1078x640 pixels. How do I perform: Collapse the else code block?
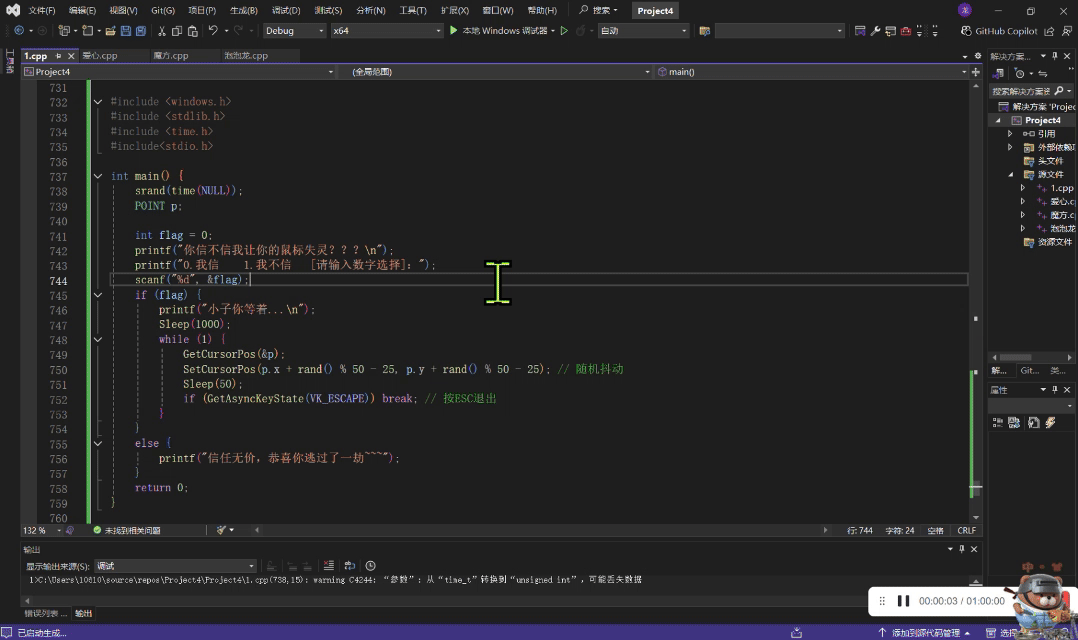[98, 443]
